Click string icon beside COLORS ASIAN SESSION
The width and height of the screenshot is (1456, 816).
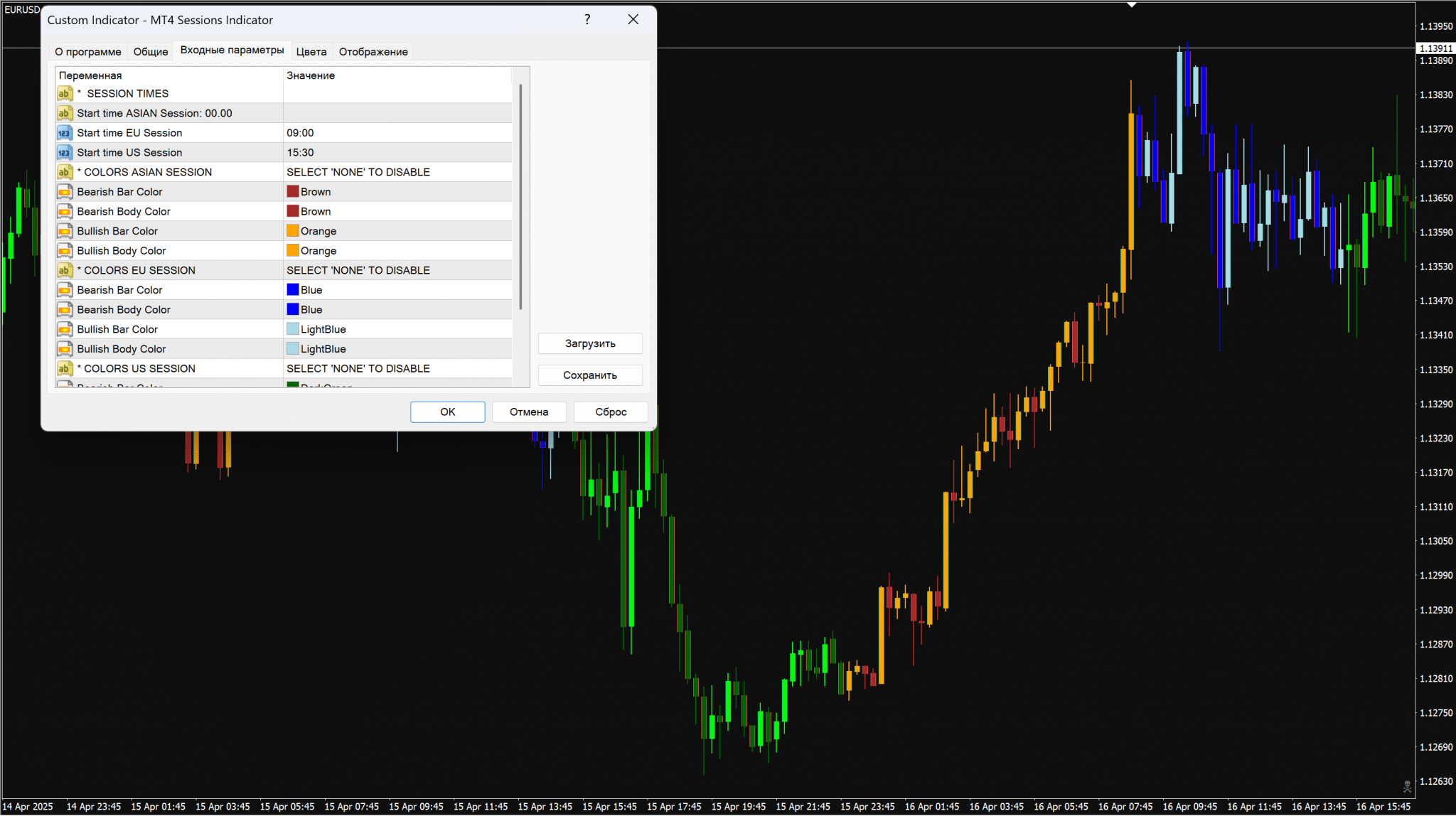[64, 172]
